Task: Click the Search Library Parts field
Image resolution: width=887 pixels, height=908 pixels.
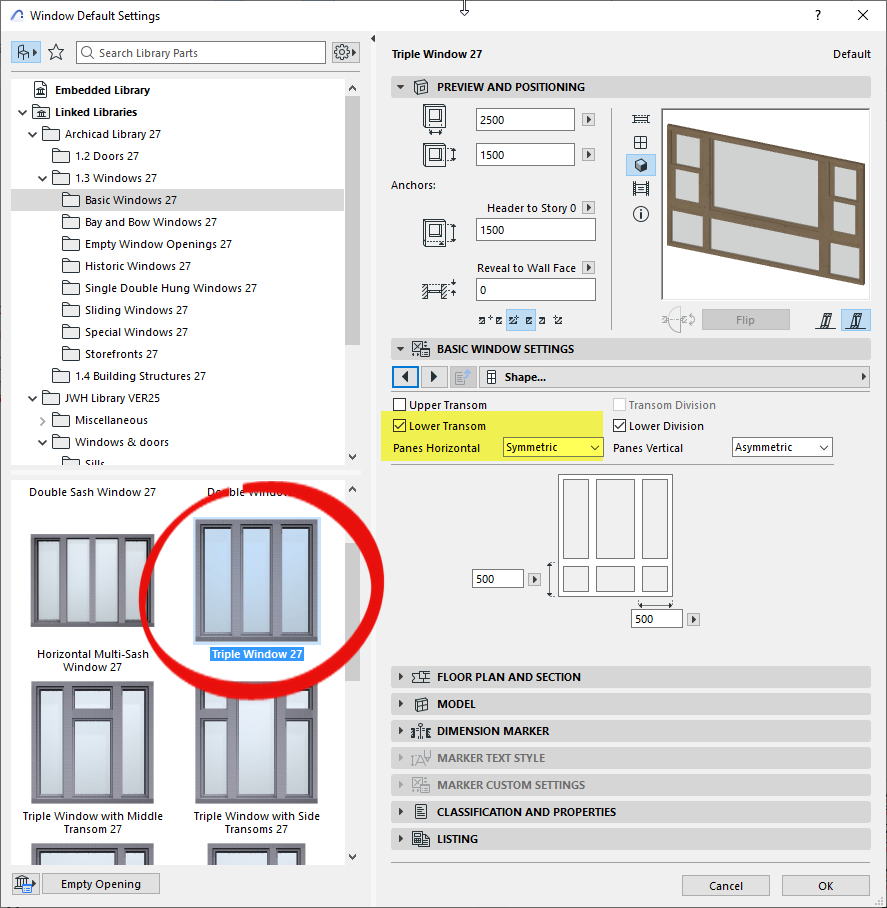Action: click(x=201, y=53)
